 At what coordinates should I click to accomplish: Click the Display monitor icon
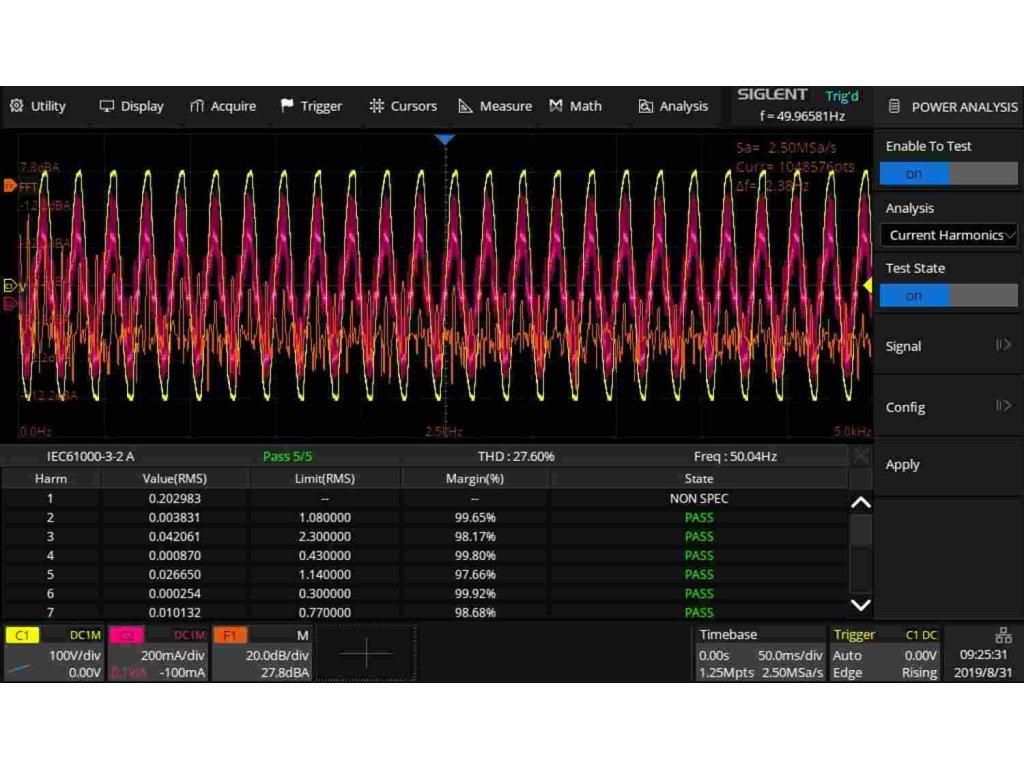click(106, 106)
